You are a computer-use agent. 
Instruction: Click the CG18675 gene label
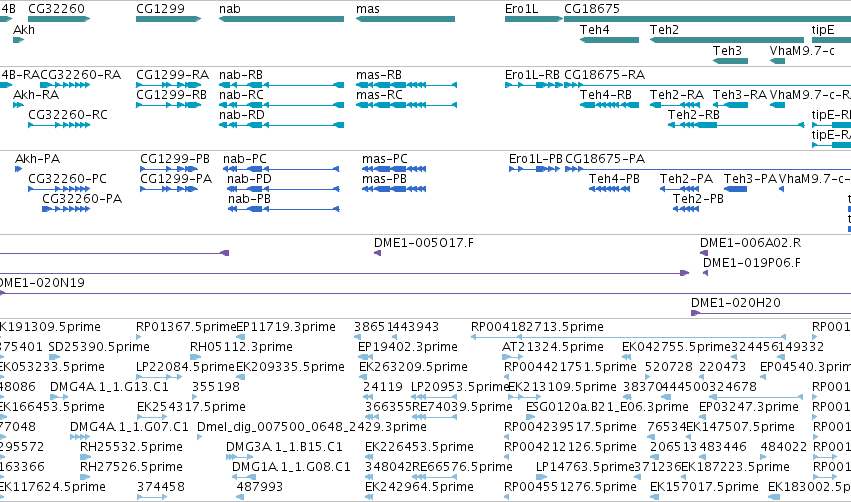(x=592, y=9)
